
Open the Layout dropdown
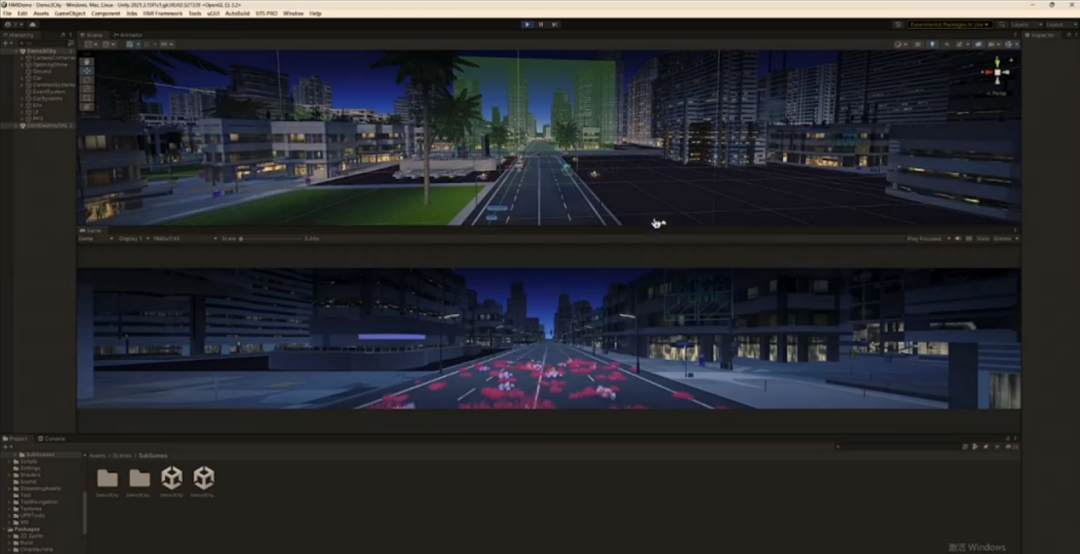coord(1056,24)
